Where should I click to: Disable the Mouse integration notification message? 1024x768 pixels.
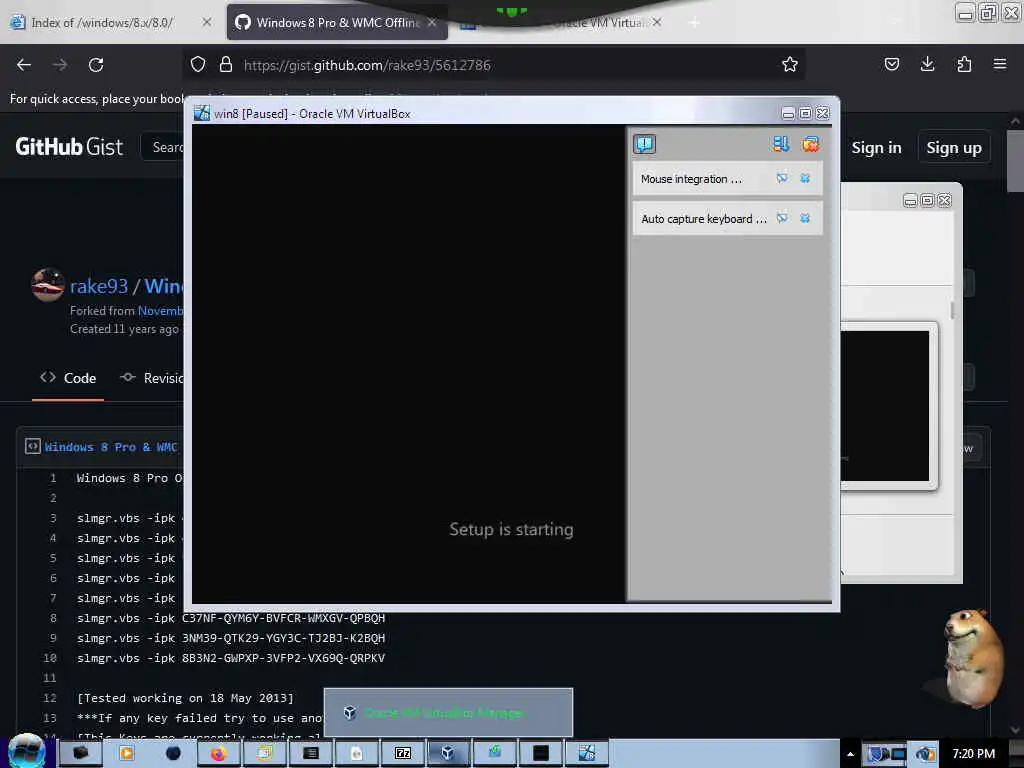click(x=782, y=178)
